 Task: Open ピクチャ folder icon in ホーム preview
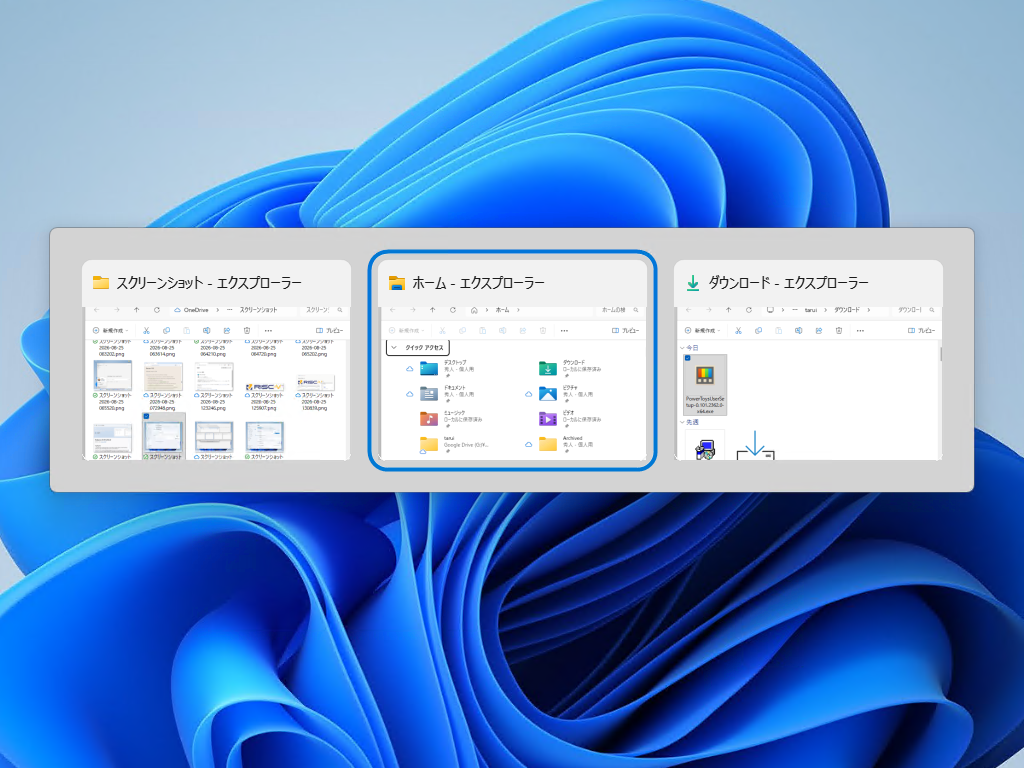(547, 394)
